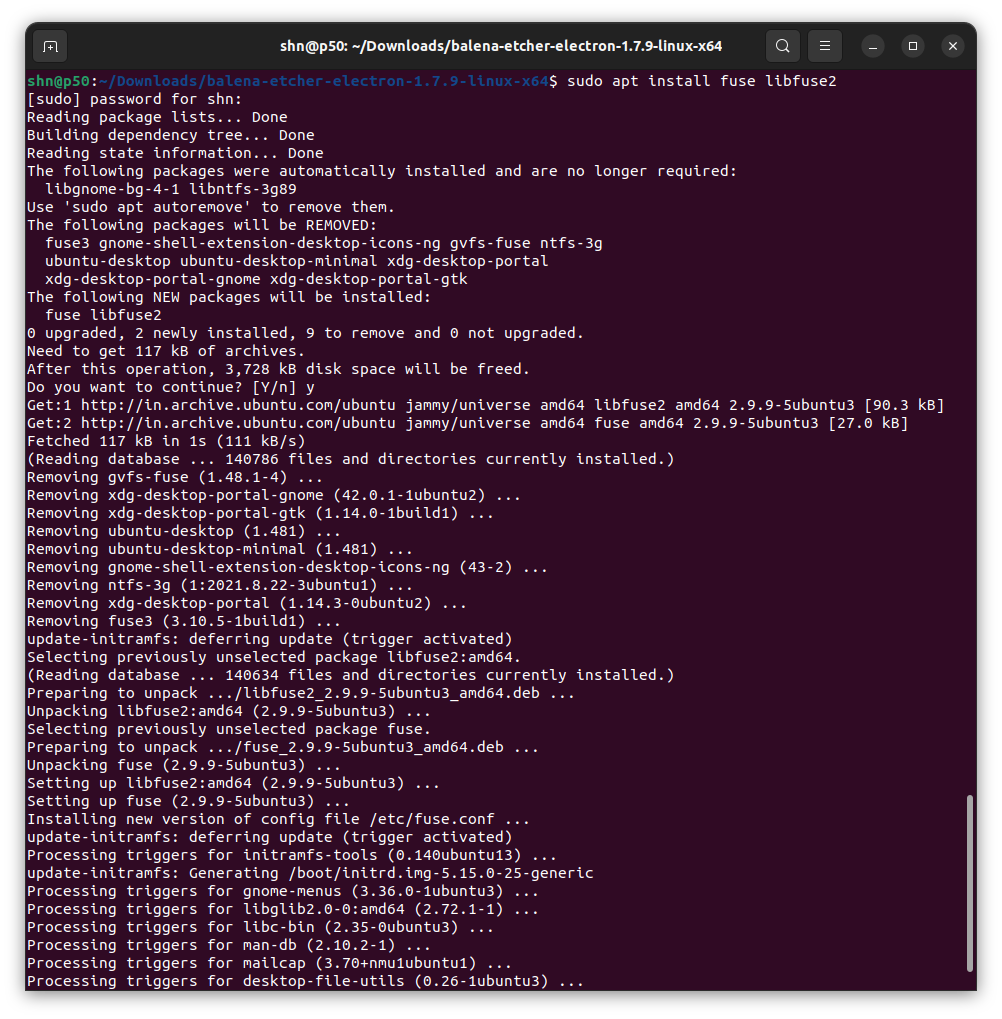Click 'Setting up fuse (2.9.9-5ubuntu3)' line
The height and width of the screenshot is (1019, 1002).
tap(188, 801)
